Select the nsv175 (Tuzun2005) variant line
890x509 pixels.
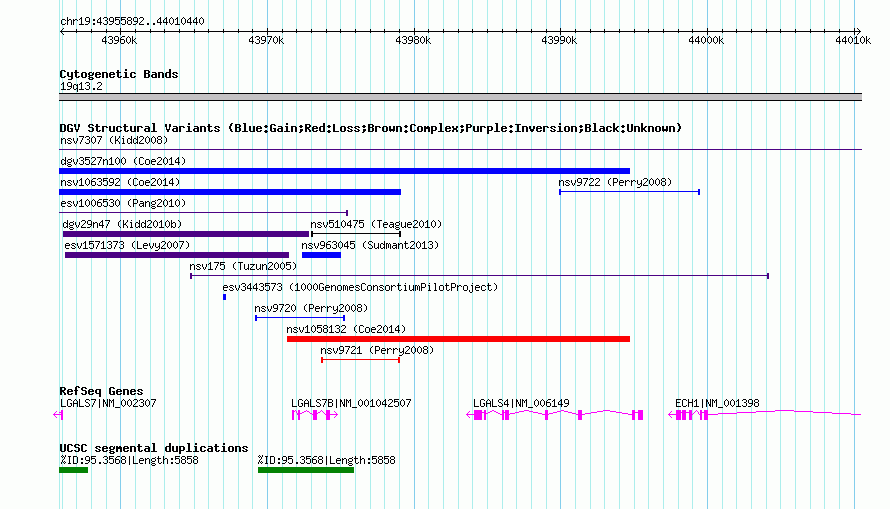[x=480, y=276]
